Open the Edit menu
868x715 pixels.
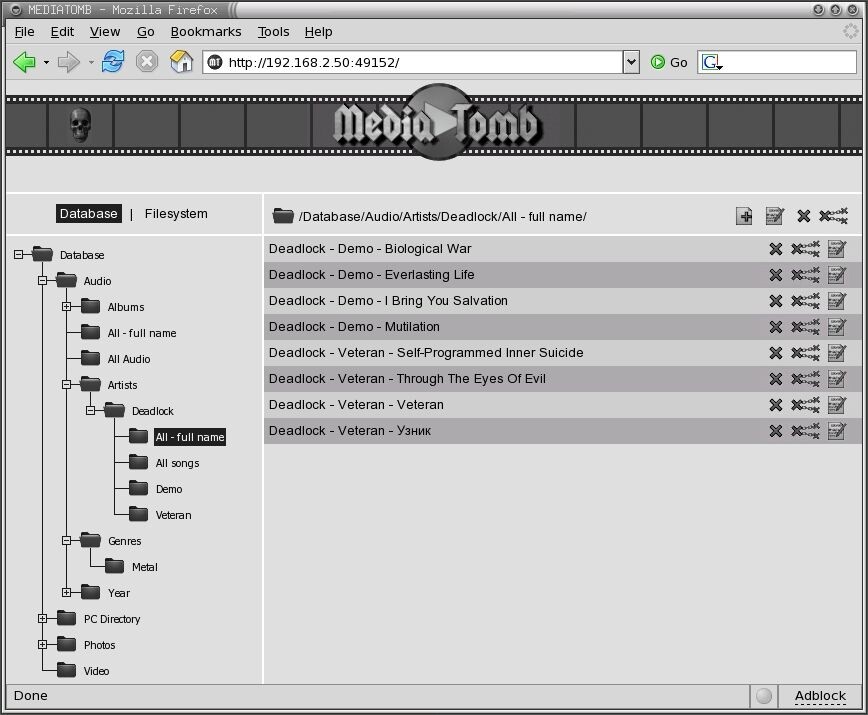62,32
